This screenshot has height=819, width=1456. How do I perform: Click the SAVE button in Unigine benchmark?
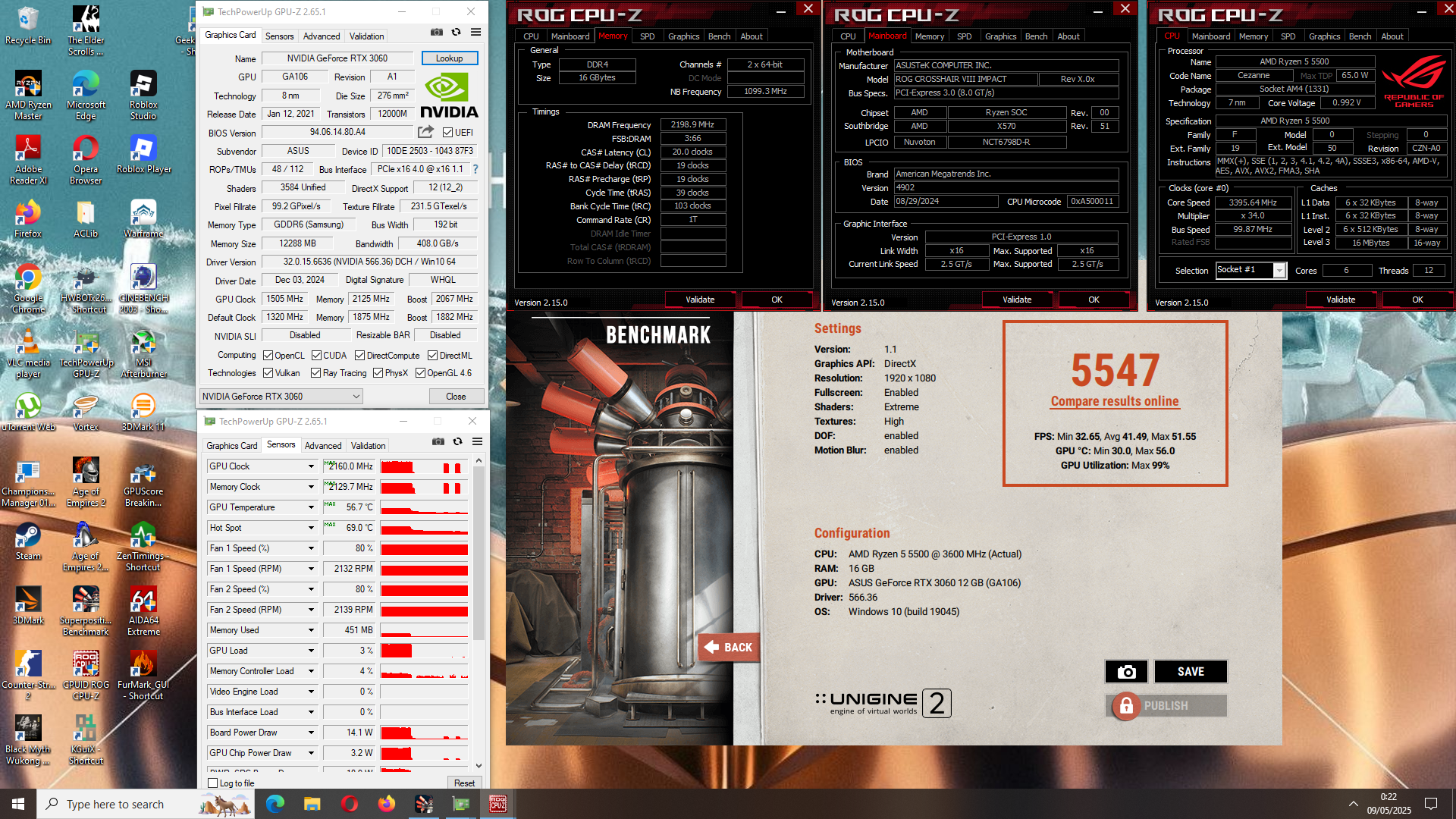click(x=1191, y=671)
